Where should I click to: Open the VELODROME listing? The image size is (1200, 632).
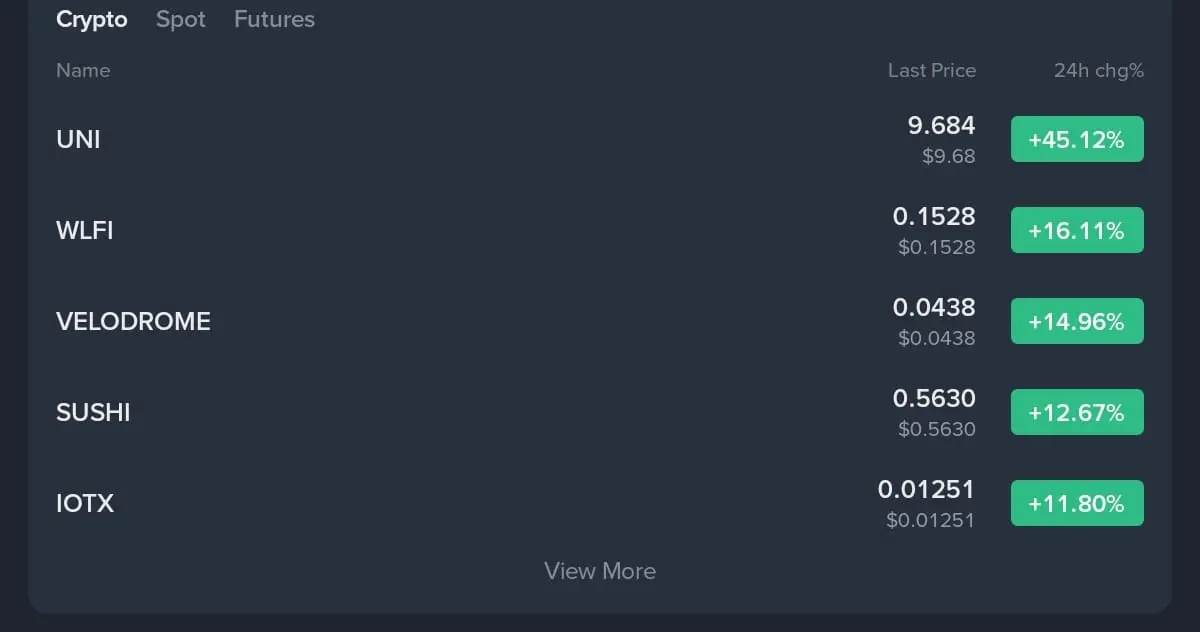pyautogui.click(x=600, y=322)
